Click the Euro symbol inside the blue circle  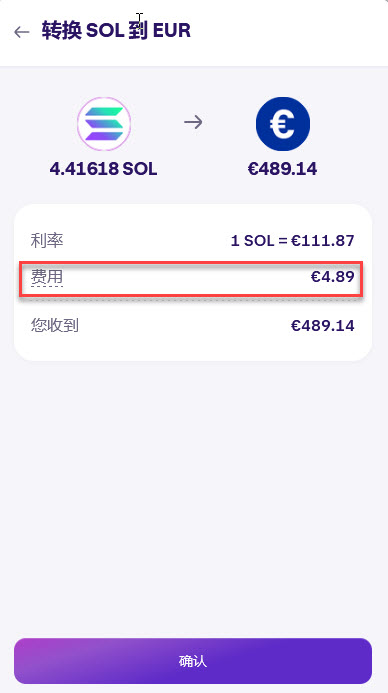pos(282,124)
